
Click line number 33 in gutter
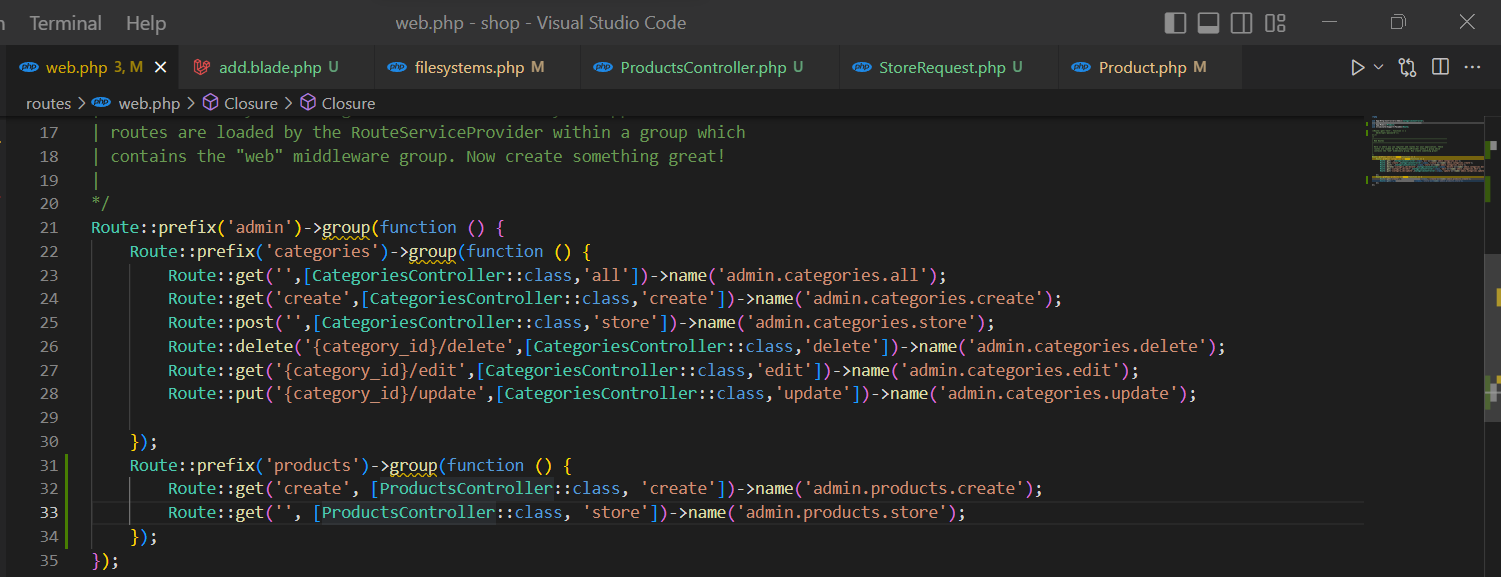(x=49, y=512)
